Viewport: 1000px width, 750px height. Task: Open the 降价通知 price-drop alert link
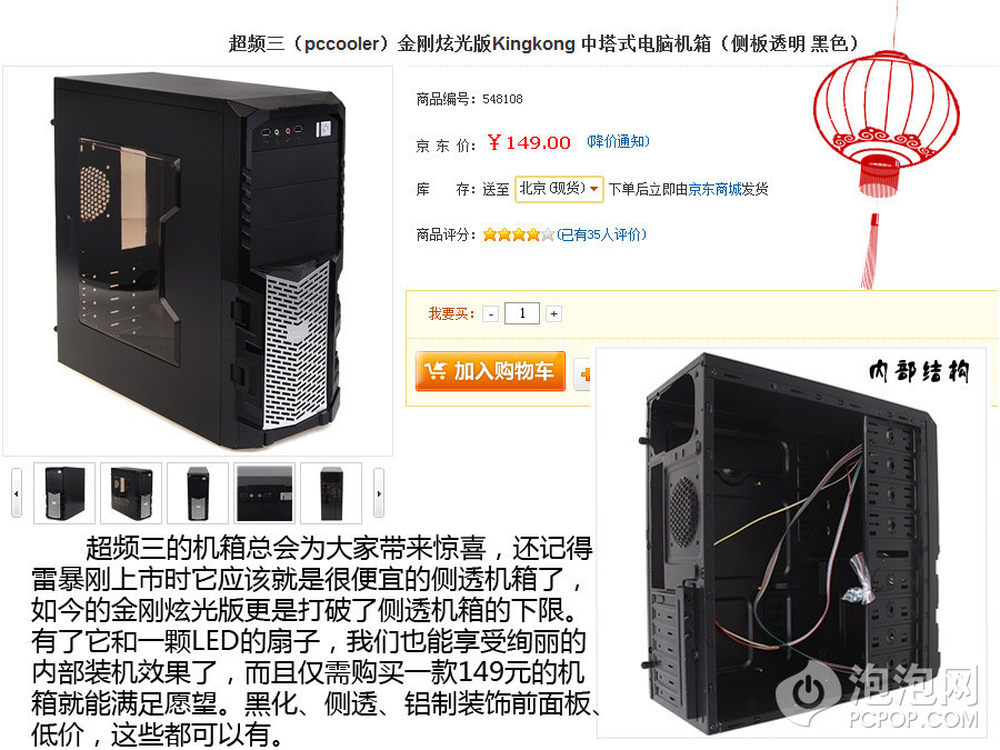click(618, 142)
